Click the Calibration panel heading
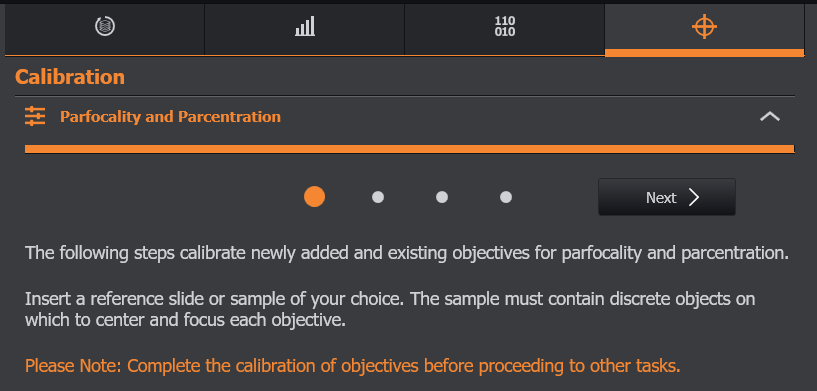This screenshot has width=817, height=391. point(70,77)
